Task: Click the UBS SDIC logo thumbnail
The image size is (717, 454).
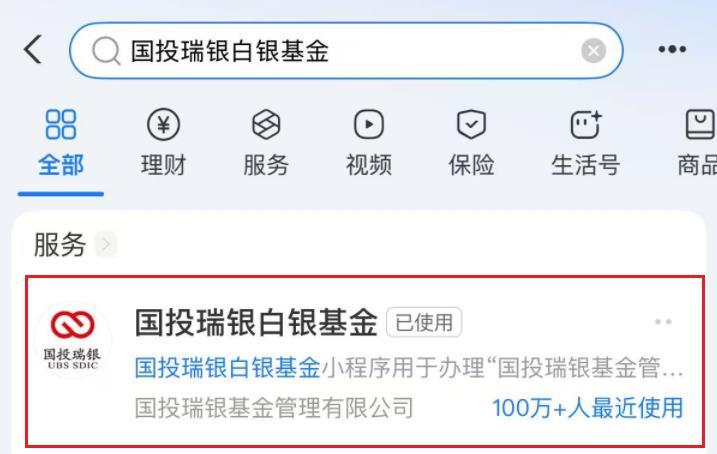Action: coord(72,340)
